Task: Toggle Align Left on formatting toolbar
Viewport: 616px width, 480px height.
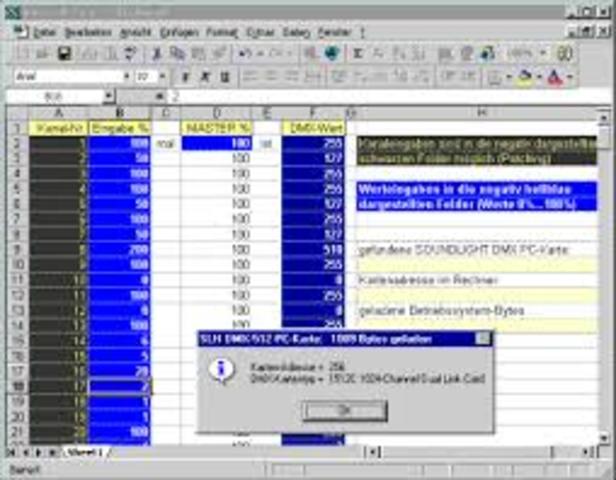Action: click(x=250, y=77)
